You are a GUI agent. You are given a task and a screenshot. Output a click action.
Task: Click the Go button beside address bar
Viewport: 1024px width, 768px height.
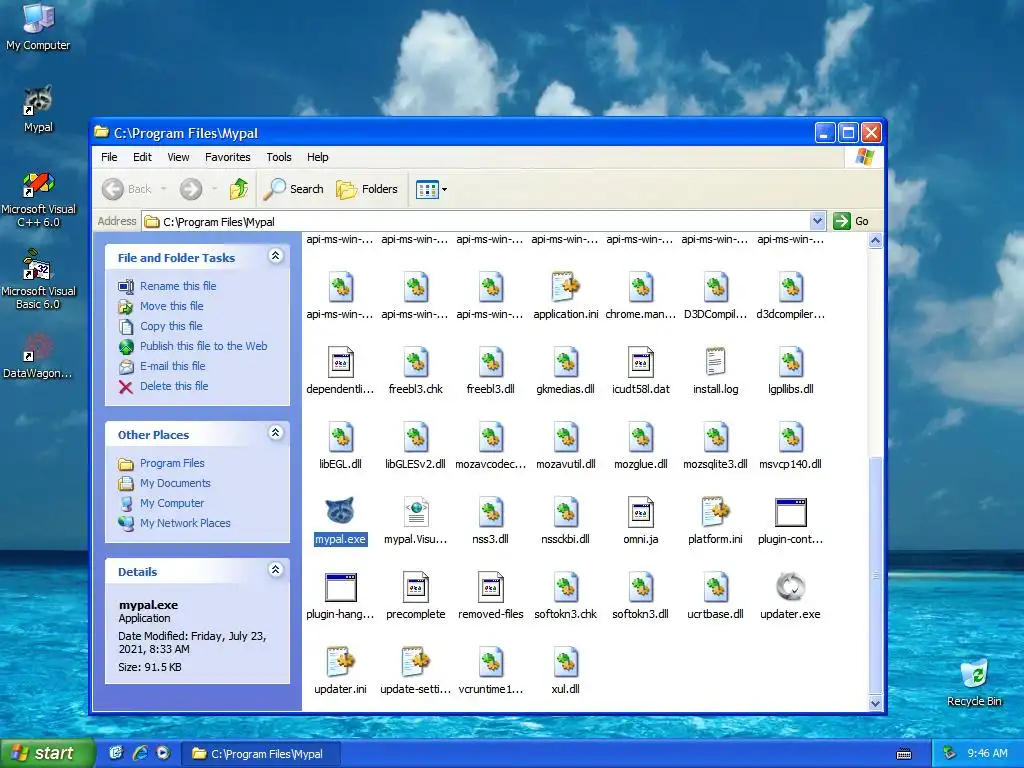[852, 221]
